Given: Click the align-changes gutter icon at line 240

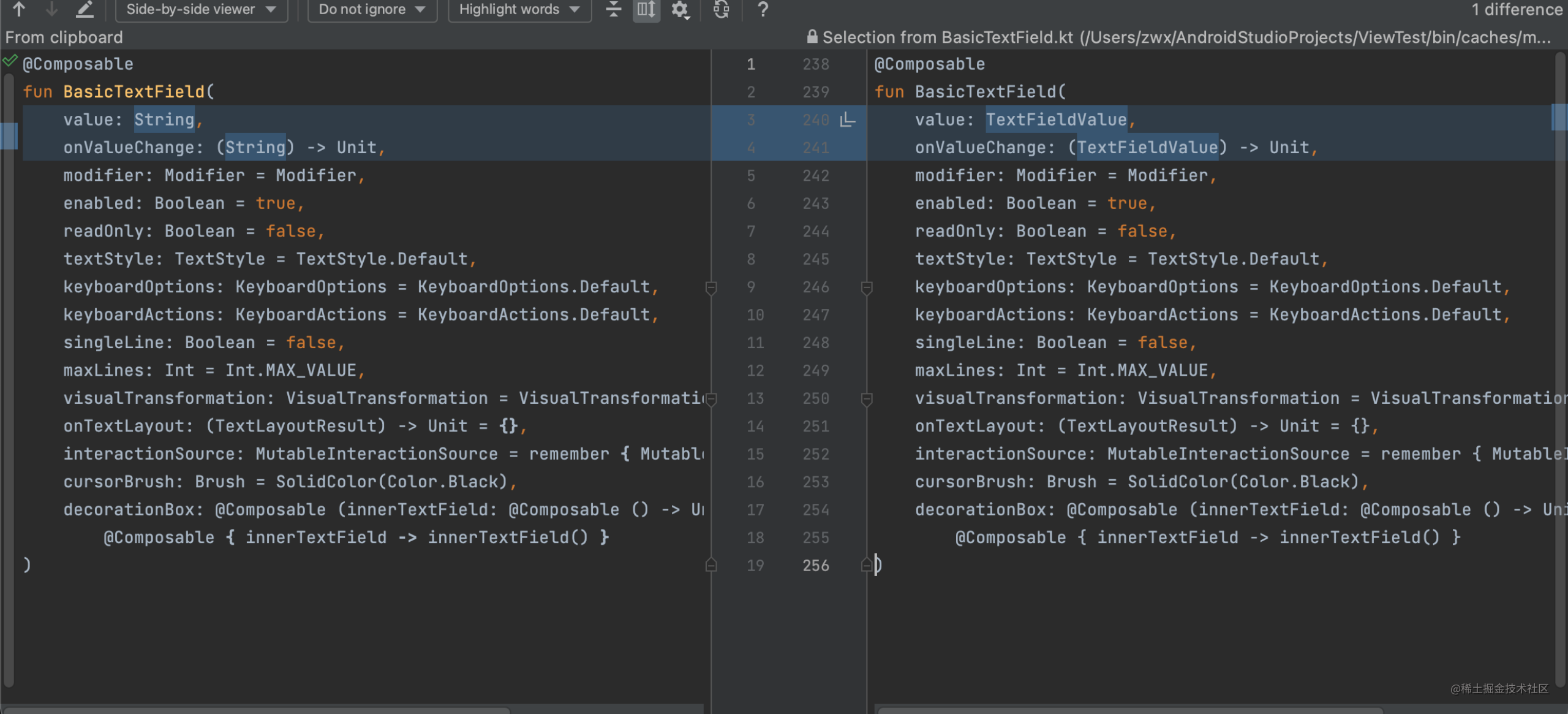Looking at the screenshot, I should 848,120.
